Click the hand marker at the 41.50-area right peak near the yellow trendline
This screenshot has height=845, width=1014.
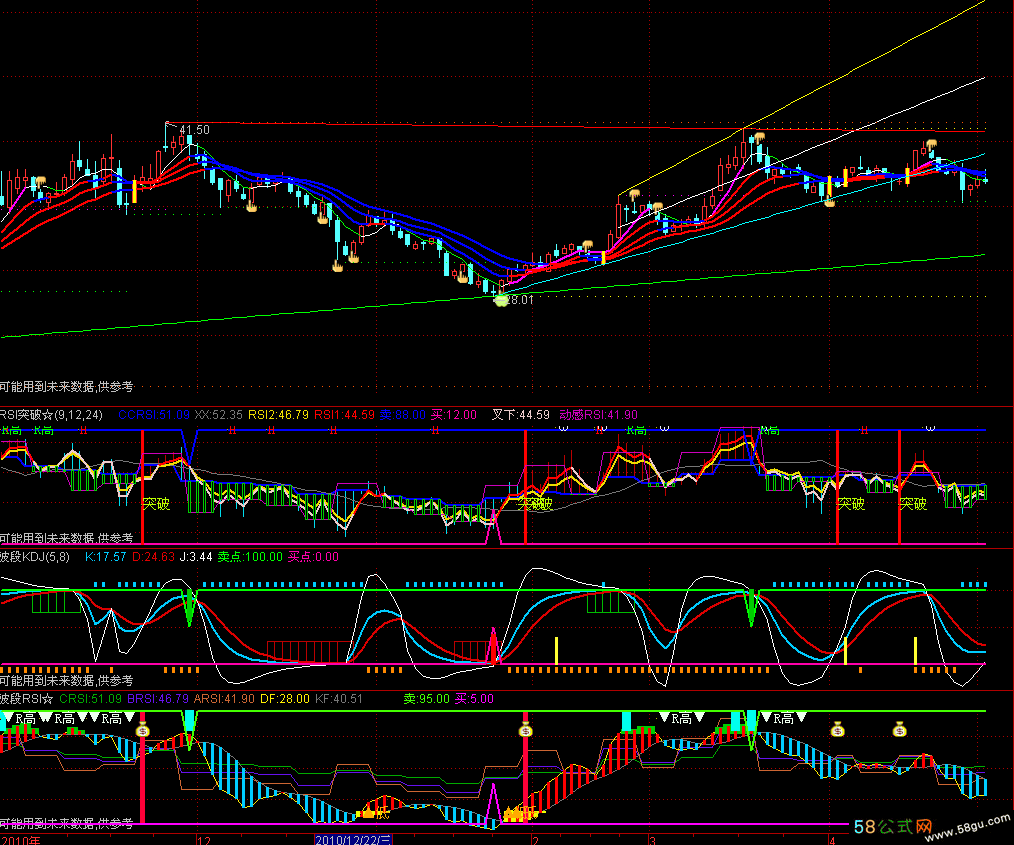point(759,137)
